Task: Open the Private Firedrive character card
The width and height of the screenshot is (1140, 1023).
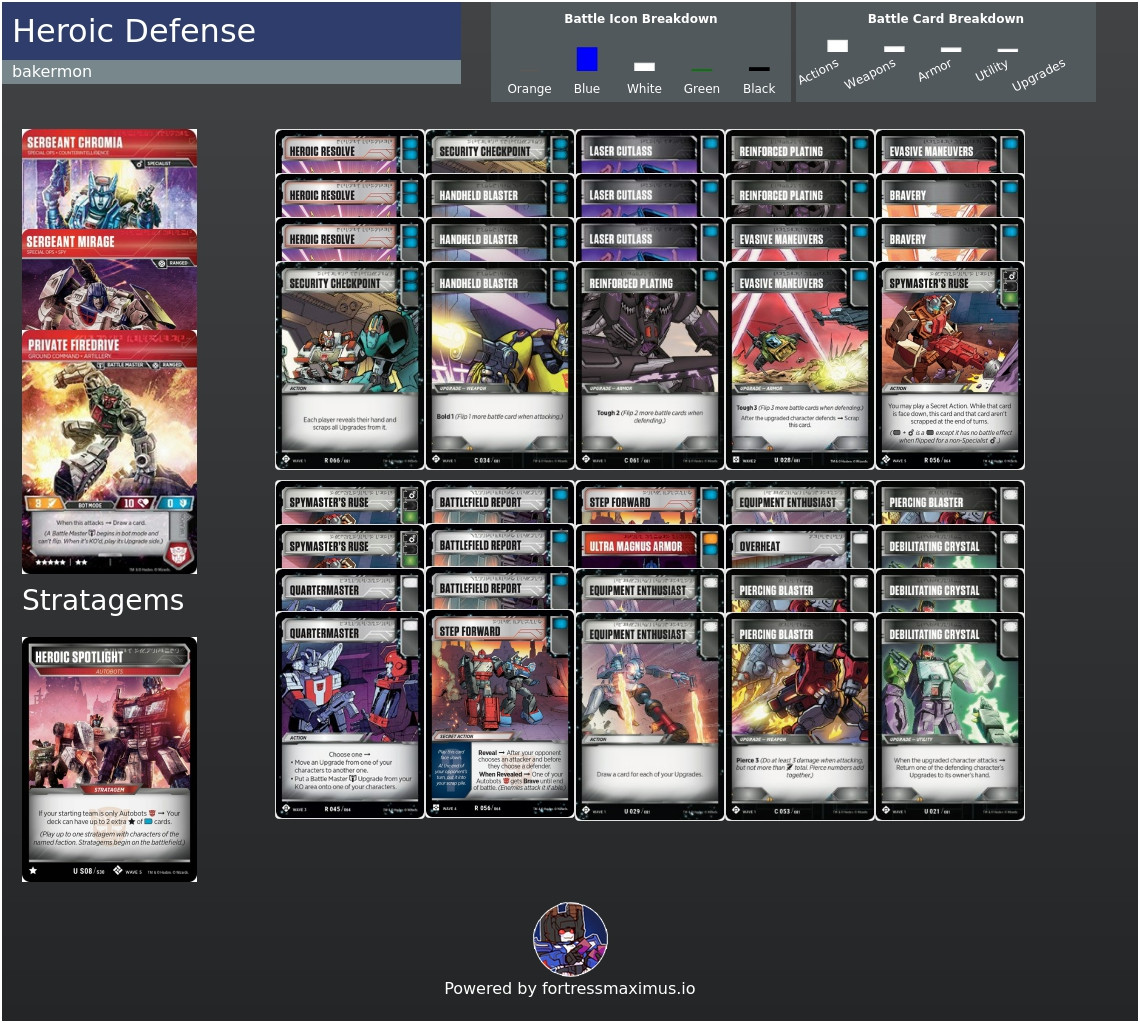Action: point(109,452)
